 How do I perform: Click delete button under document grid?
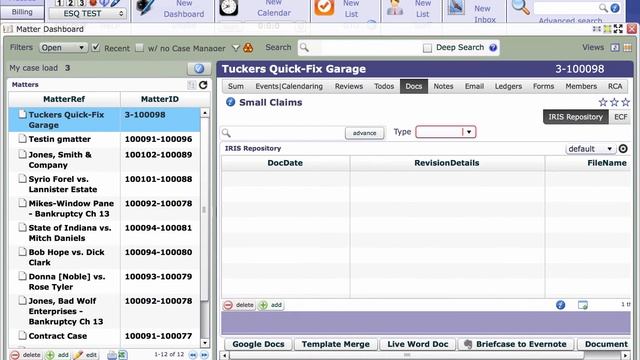tap(239, 305)
